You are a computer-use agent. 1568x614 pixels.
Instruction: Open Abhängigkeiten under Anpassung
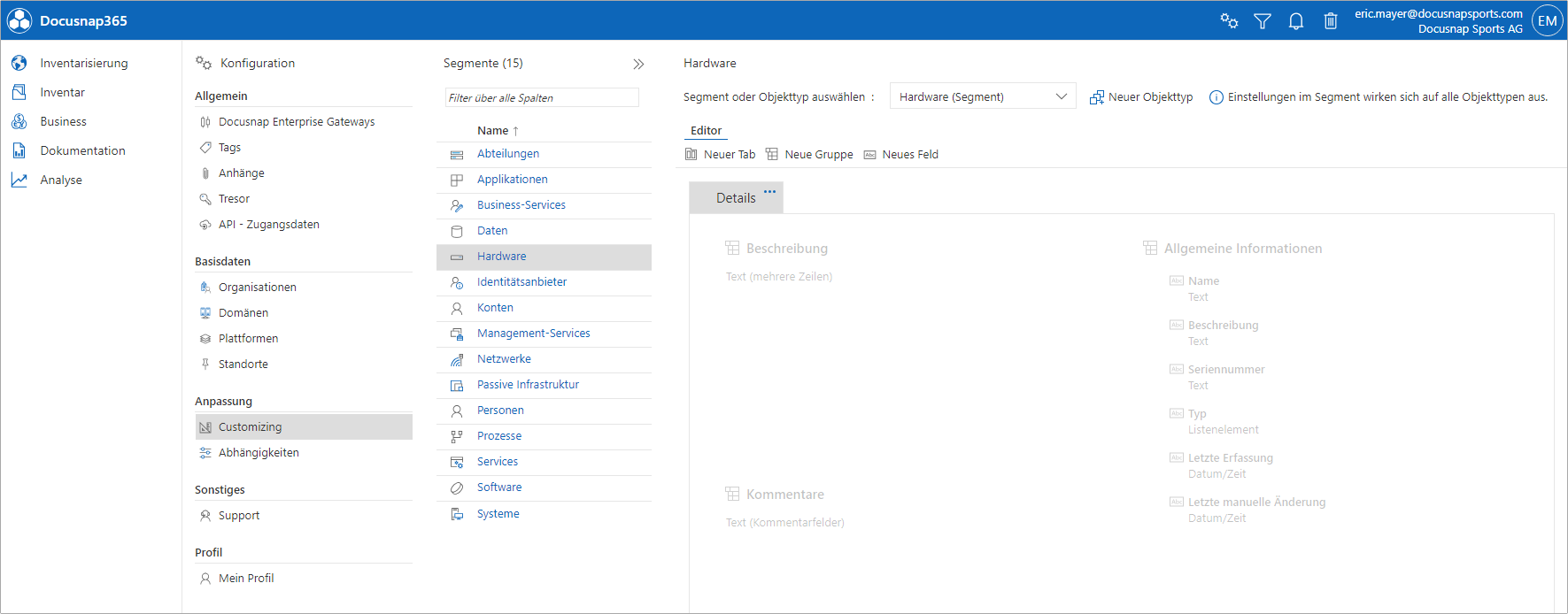tap(259, 453)
